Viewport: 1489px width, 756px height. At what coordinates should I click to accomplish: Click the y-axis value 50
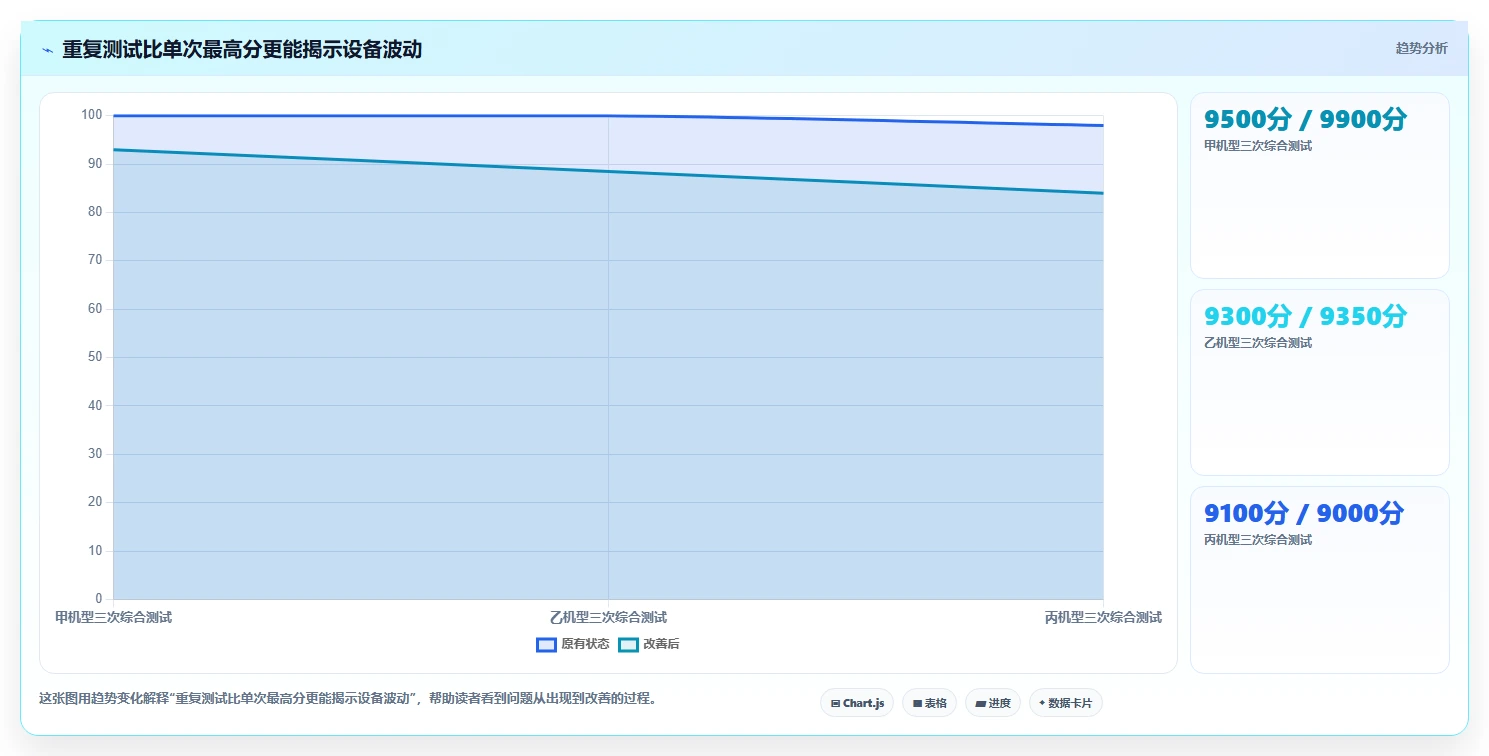click(x=95, y=357)
